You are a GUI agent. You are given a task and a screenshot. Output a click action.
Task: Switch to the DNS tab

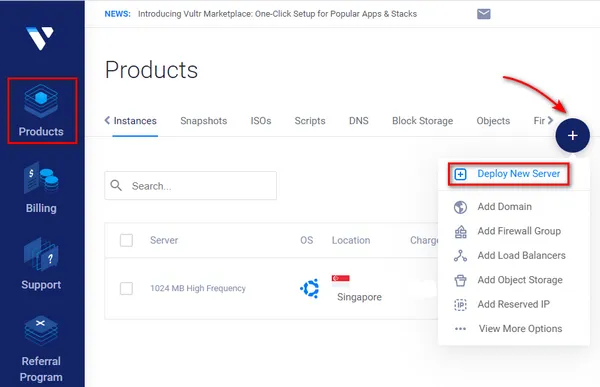tap(359, 121)
